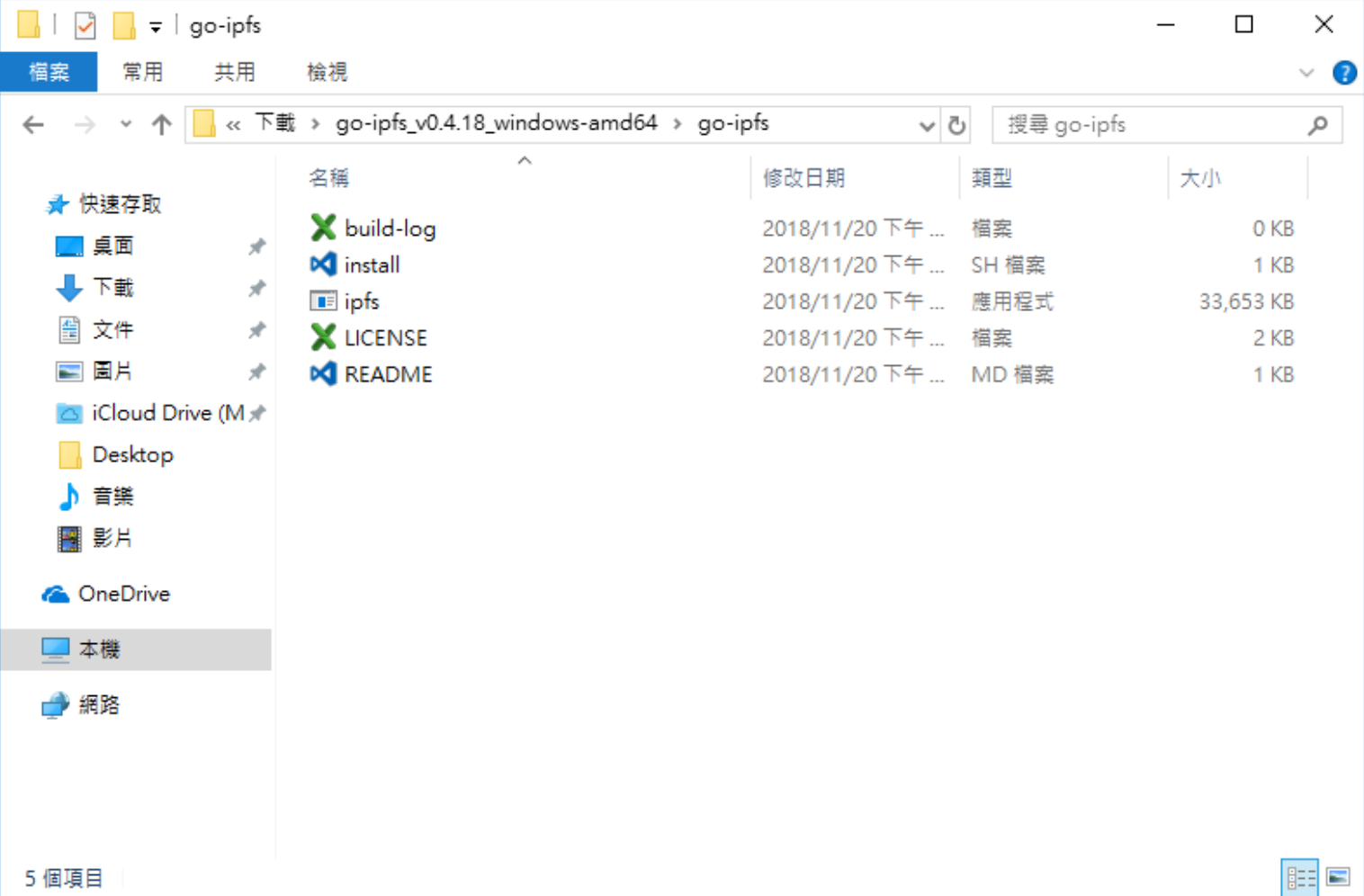Click the build-log file icon
This screenshot has width=1364, height=896.
coord(323,228)
